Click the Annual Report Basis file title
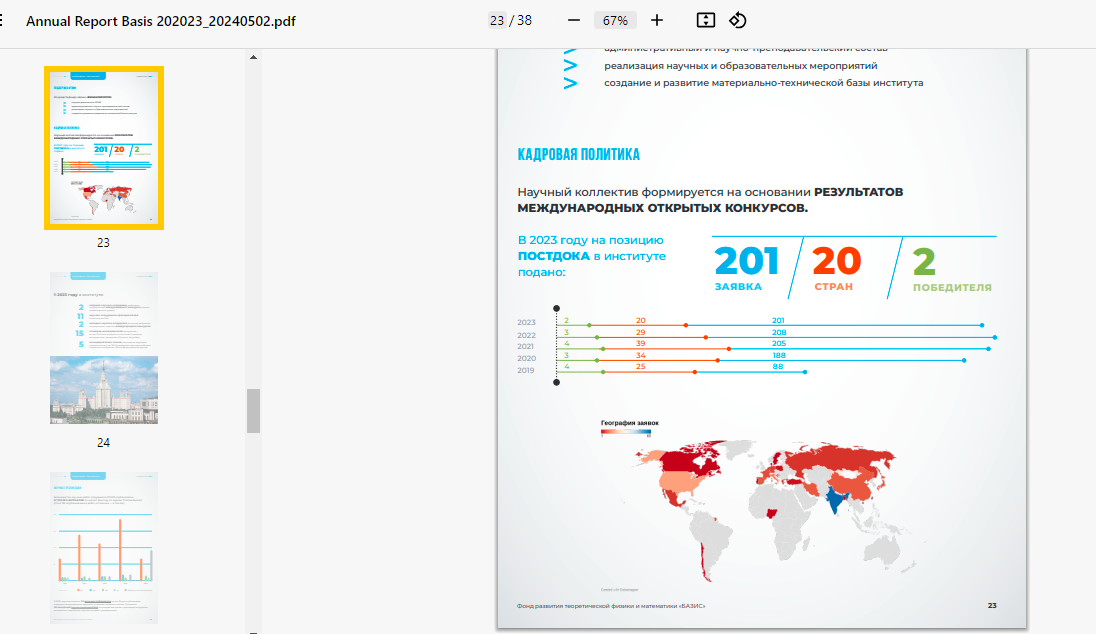This screenshot has width=1096, height=634. click(160, 21)
